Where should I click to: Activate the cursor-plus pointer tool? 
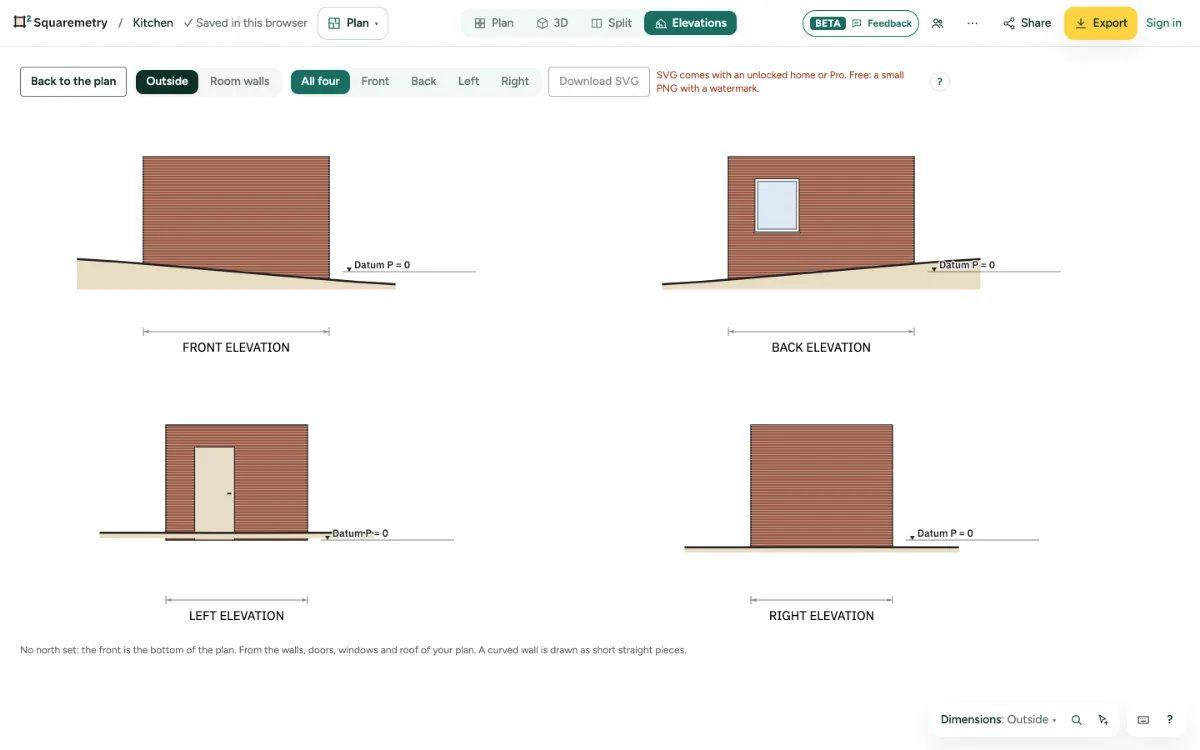pos(1103,720)
